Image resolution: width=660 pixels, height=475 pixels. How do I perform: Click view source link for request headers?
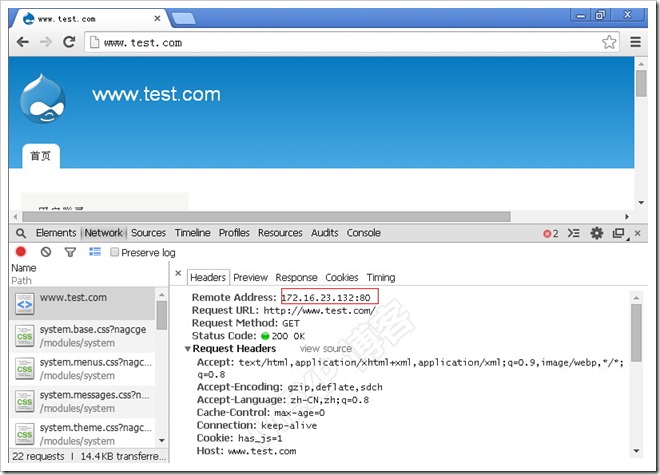tap(326, 349)
